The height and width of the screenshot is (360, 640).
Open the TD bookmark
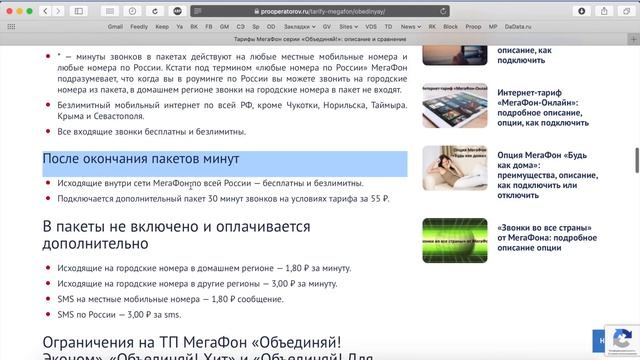coord(388,27)
